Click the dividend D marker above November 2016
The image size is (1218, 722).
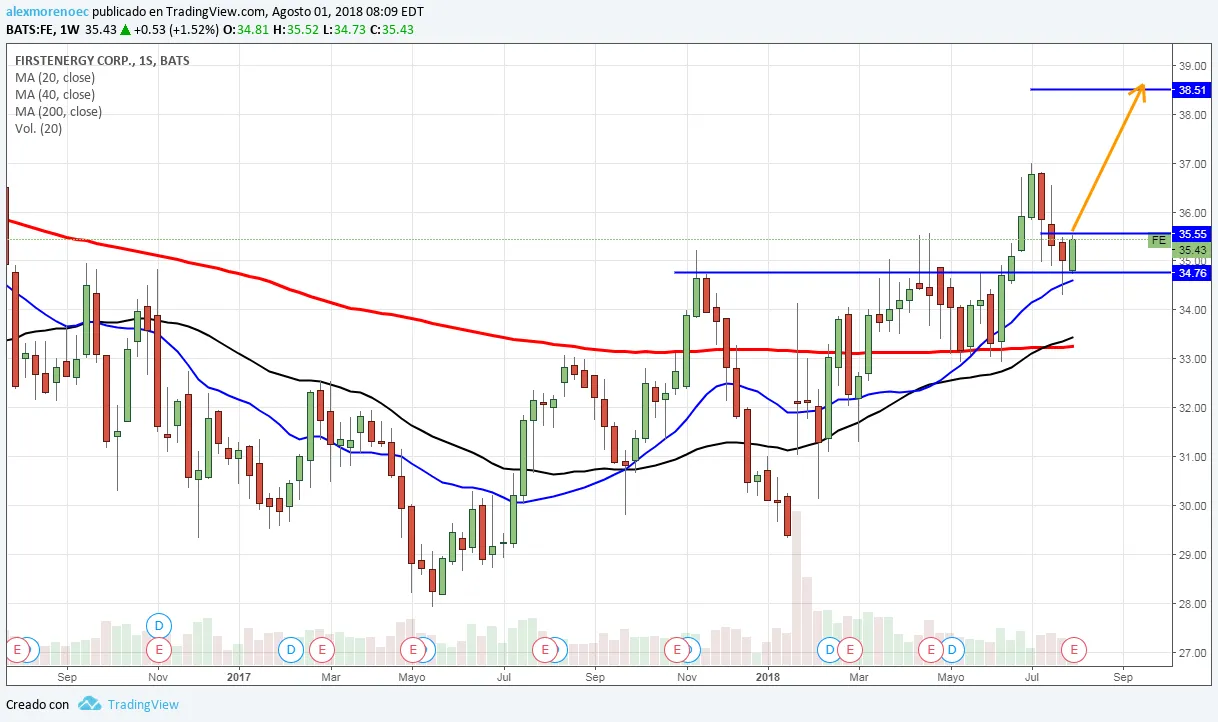[x=158, y=625]
